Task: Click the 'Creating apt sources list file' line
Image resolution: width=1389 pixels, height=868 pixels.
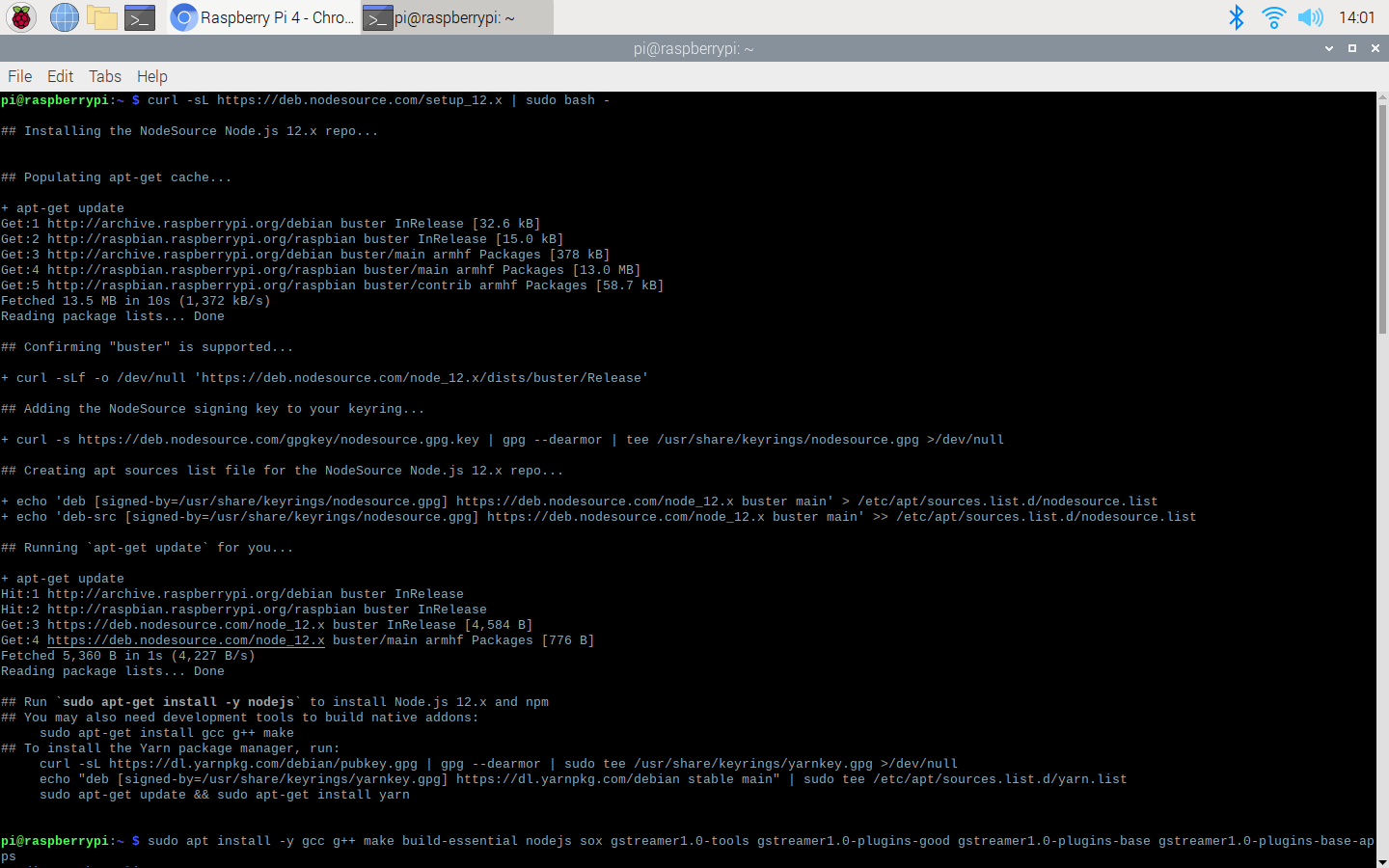Action: [283, 471]
